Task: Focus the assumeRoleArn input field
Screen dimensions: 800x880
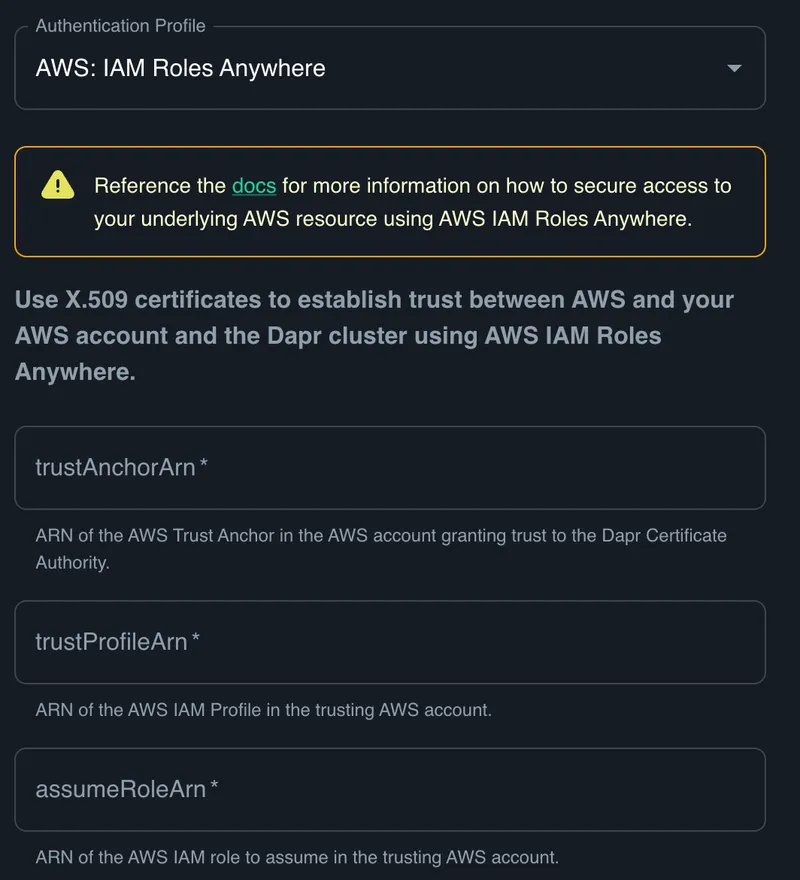Action: pyautogui.click(x=390, y=789)
